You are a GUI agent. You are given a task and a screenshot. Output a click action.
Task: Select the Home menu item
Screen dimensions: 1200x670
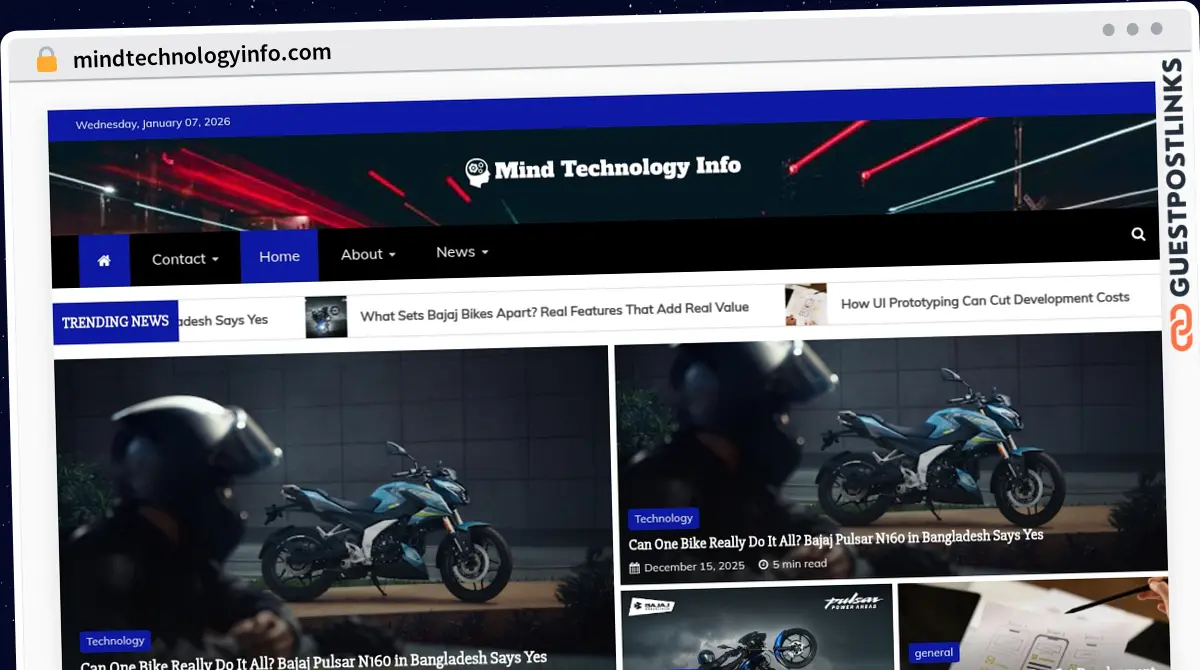tap(279, 256)
